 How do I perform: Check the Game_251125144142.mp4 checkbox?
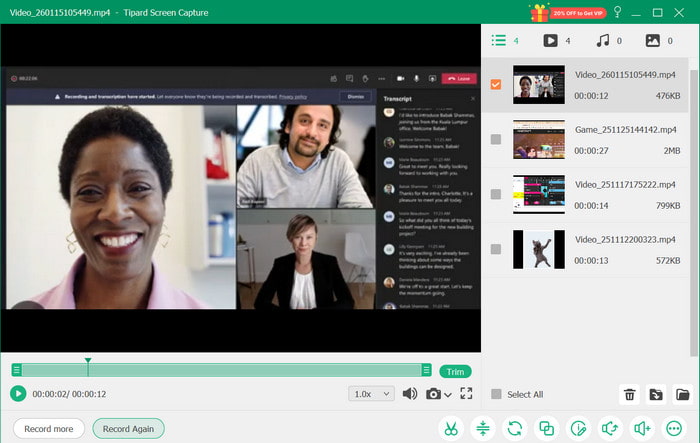point(496,140)
